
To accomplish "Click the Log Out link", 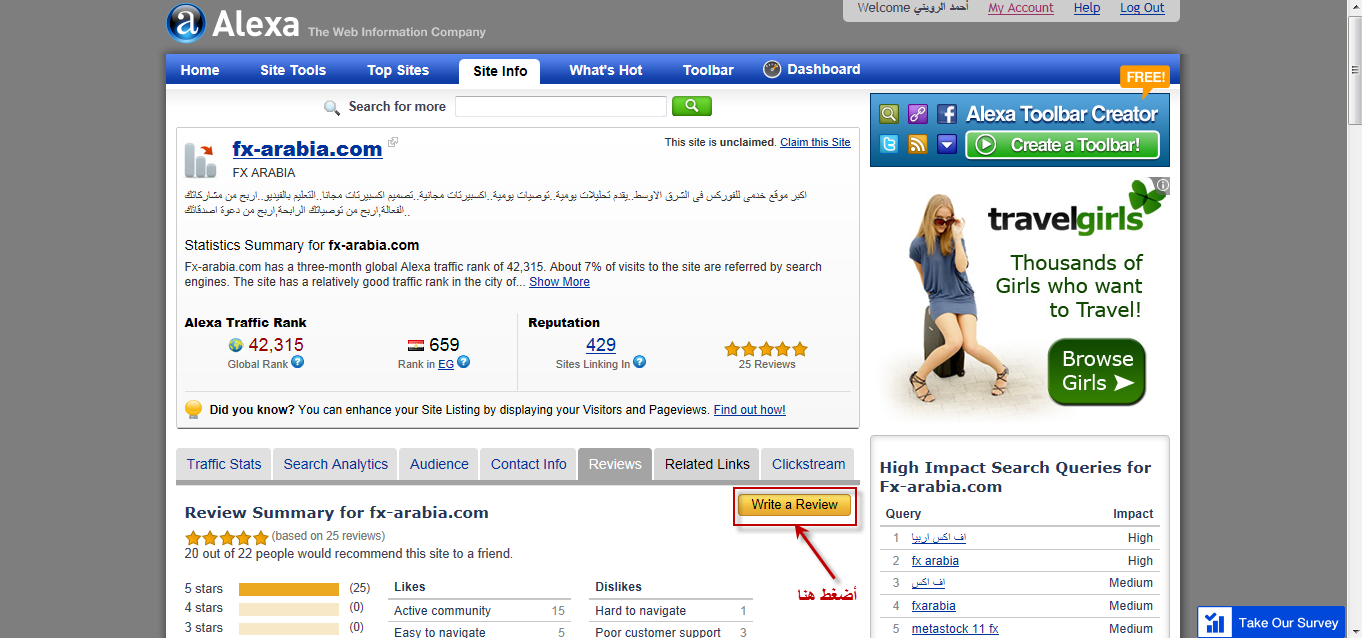I will (x=1142, y=8).
